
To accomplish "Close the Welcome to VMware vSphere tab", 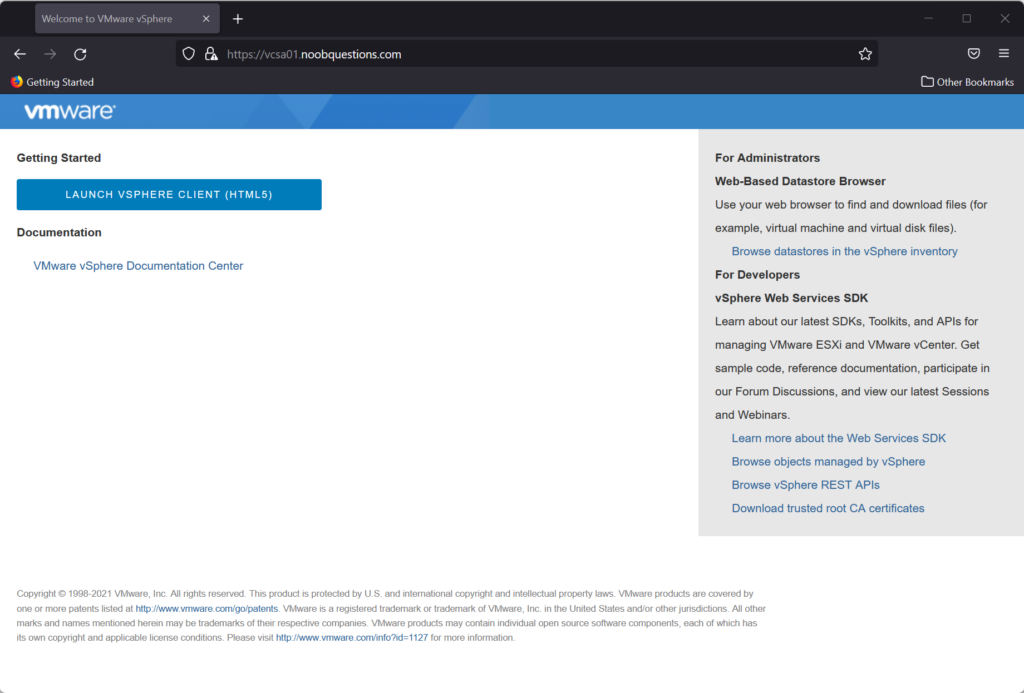I will (x=206, y=19).
